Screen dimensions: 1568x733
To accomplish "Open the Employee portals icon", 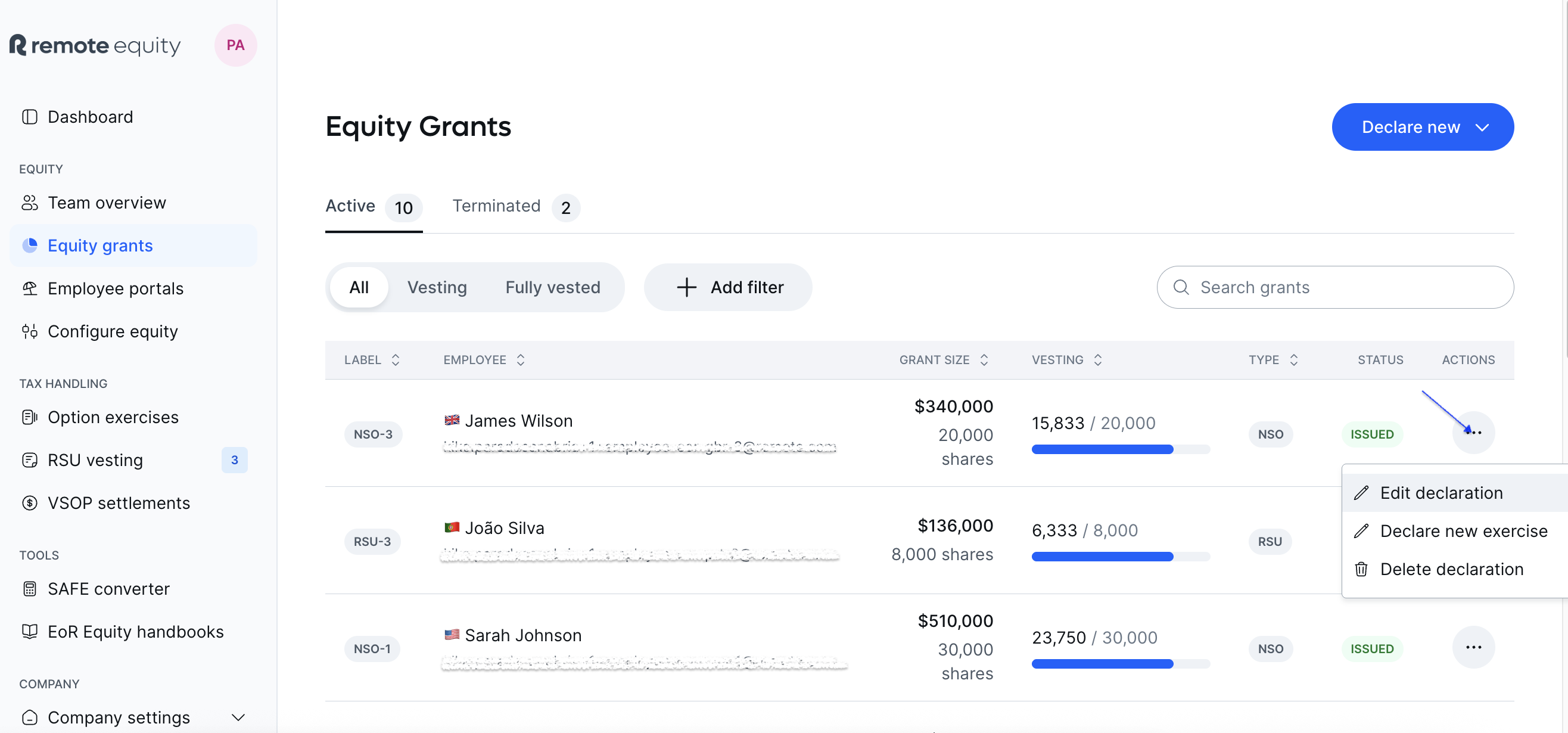I will pos(29,288).
